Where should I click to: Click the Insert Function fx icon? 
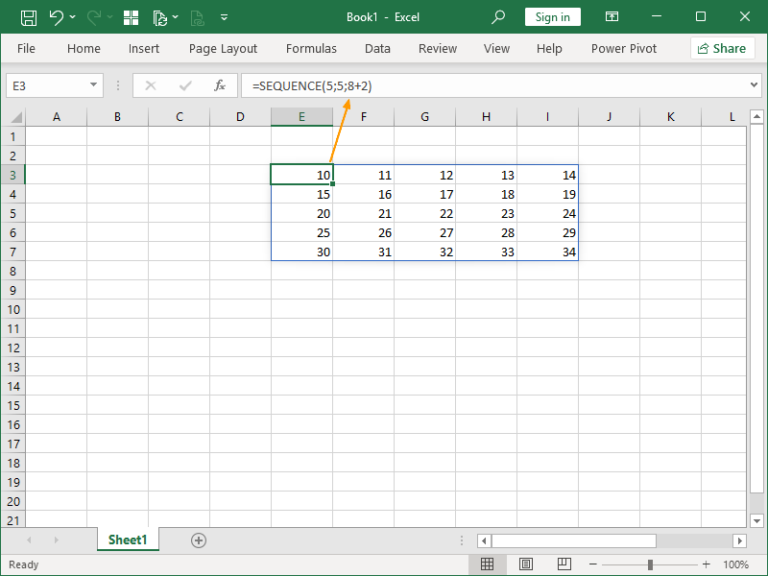click(219, 86)
